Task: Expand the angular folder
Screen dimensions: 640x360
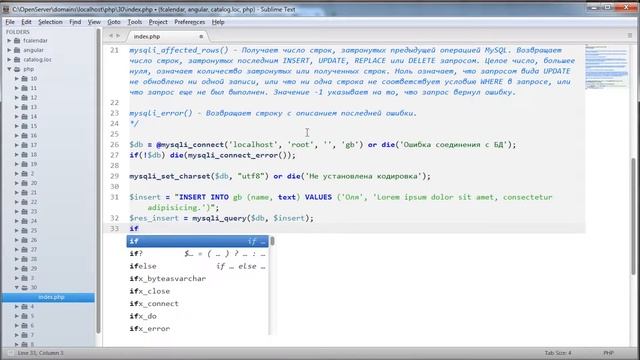Action: (9, 50)
